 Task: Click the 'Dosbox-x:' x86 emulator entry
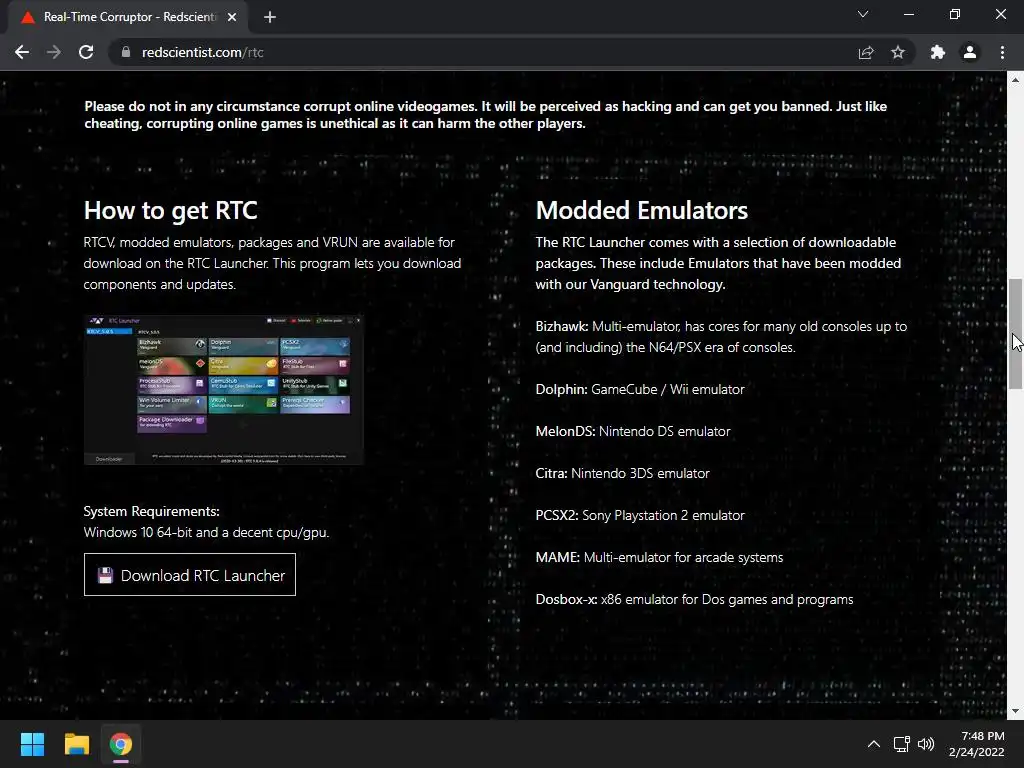point(694,600)
